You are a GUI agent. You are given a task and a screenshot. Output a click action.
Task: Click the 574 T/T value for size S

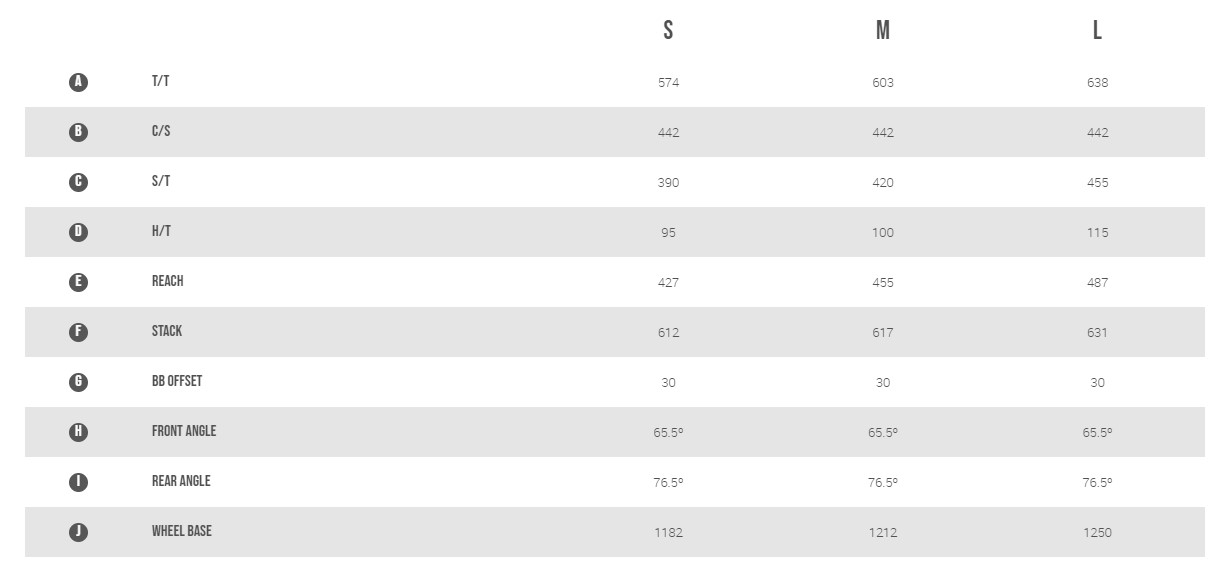tap(668, 83)
